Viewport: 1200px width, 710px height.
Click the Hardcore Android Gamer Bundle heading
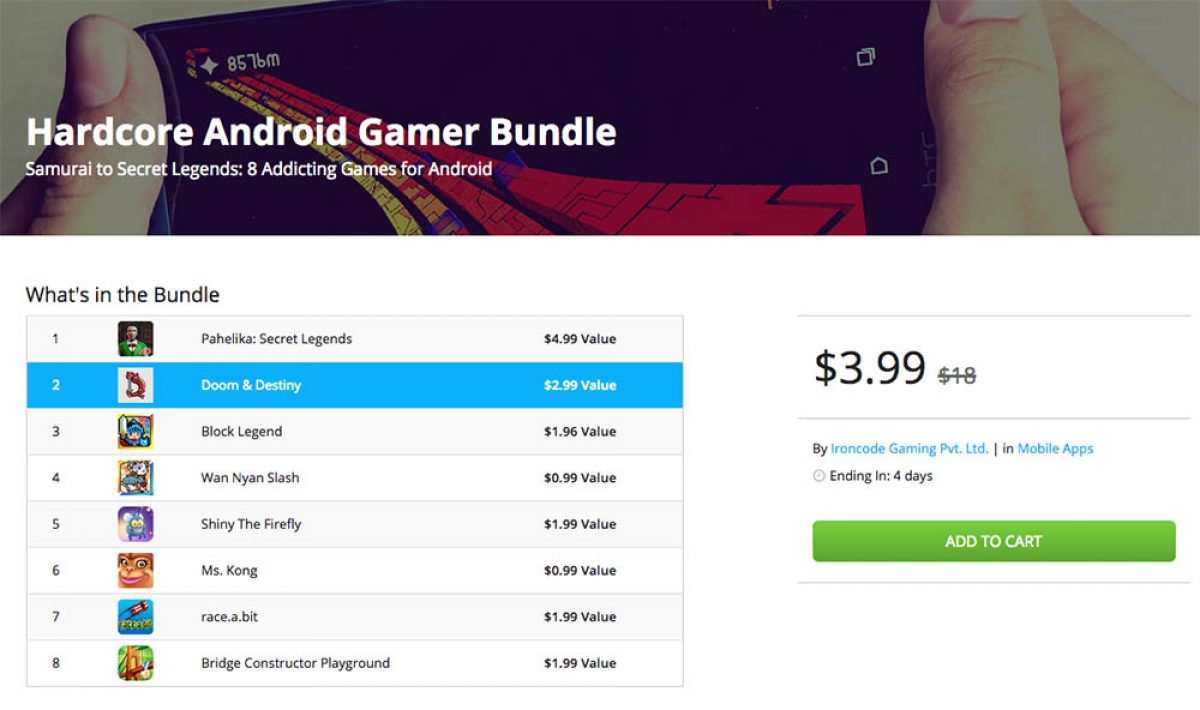pos(321,132)
